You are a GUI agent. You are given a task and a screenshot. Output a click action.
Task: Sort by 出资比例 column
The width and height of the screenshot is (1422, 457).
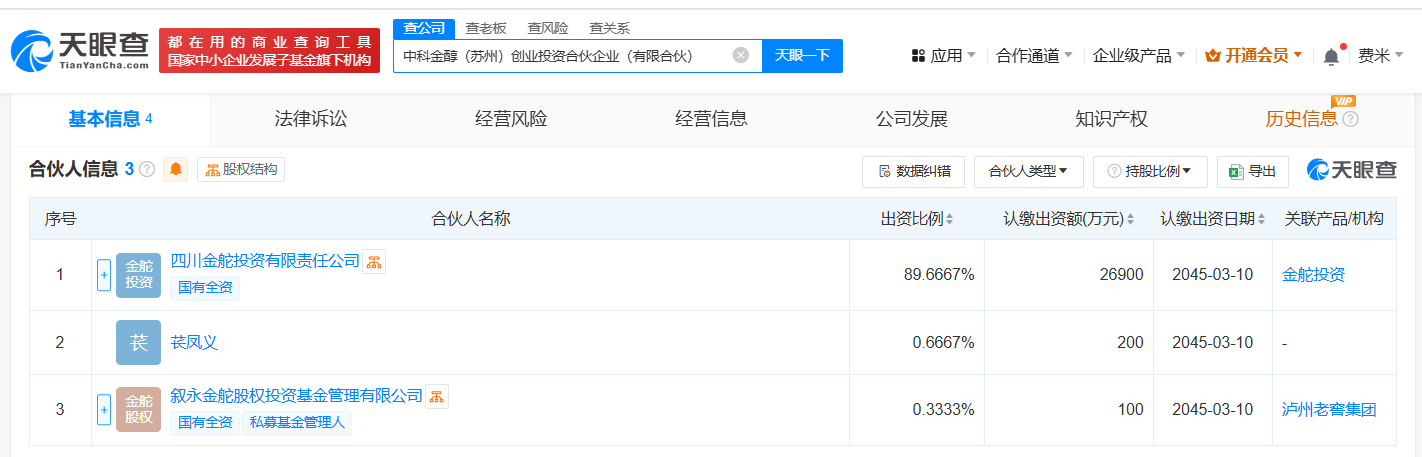[917, 219]
